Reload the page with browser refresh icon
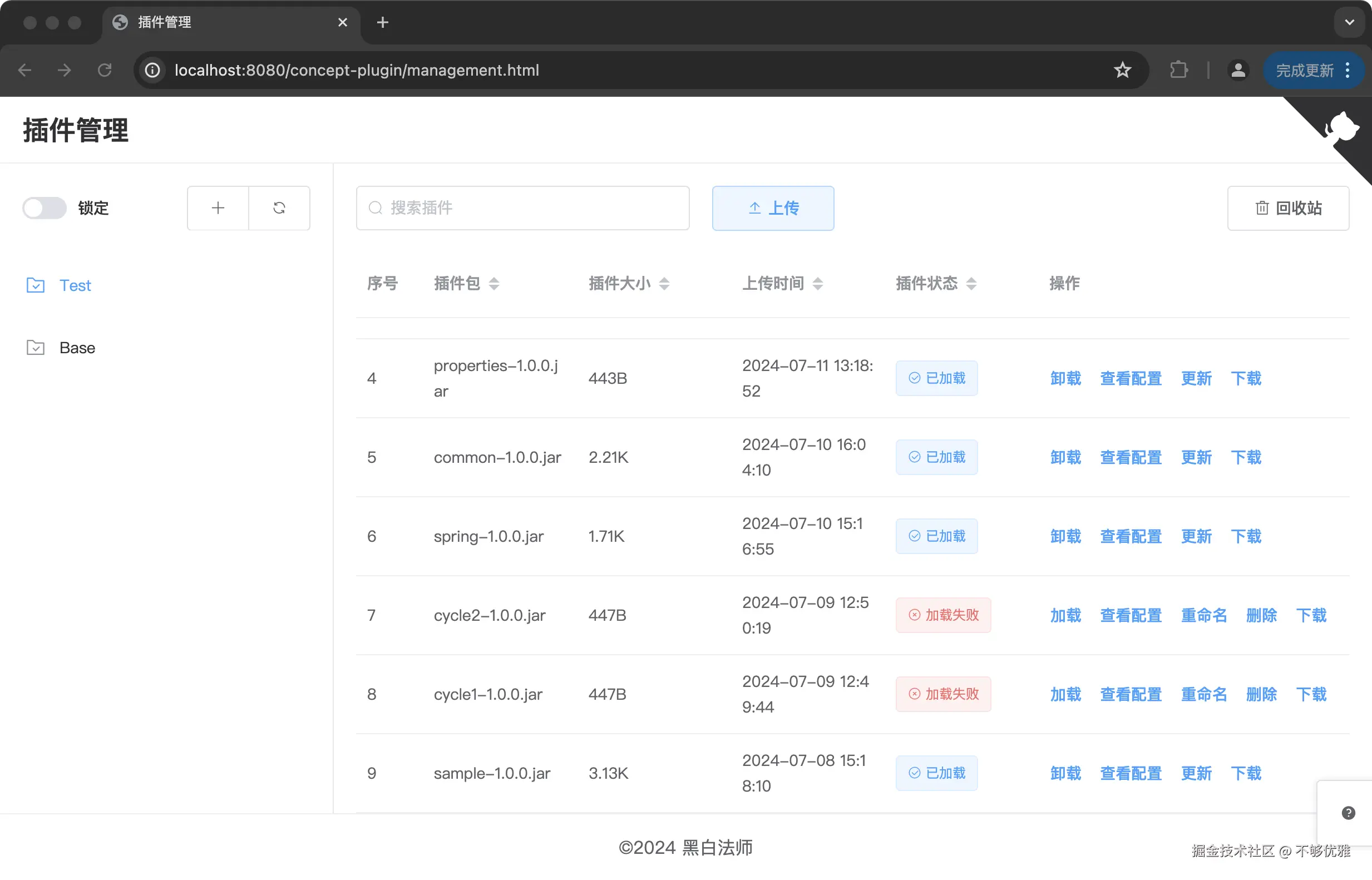 (105, 70)
